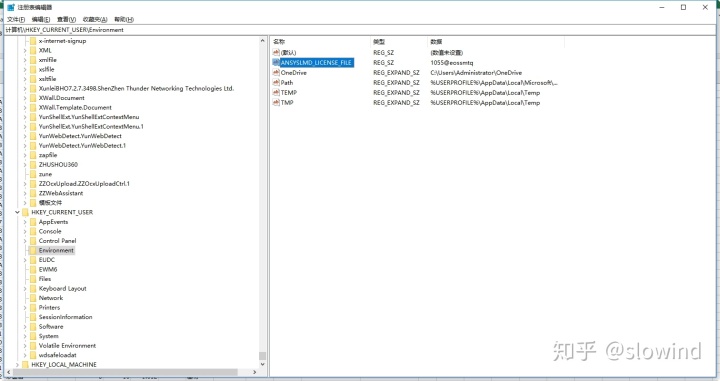Click the EUDC key folder icon
Viewport: 720px width, 381px height.
[33, 260]
